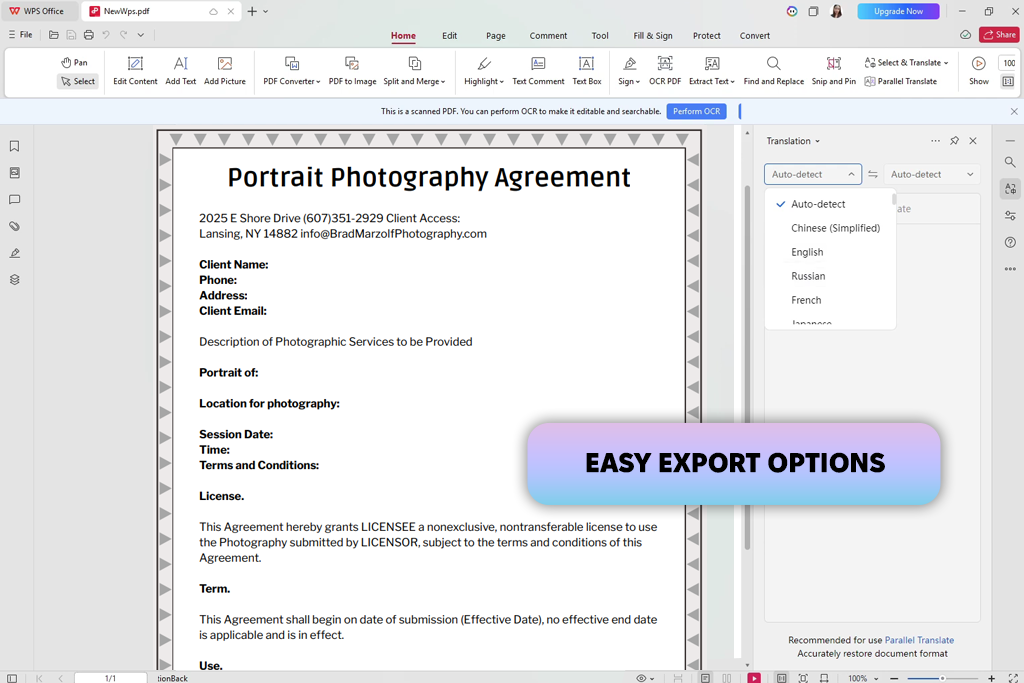The image size is (1024, 683).
Task: Open the source language Auto-detect dropdown
Action: [812, 174]
